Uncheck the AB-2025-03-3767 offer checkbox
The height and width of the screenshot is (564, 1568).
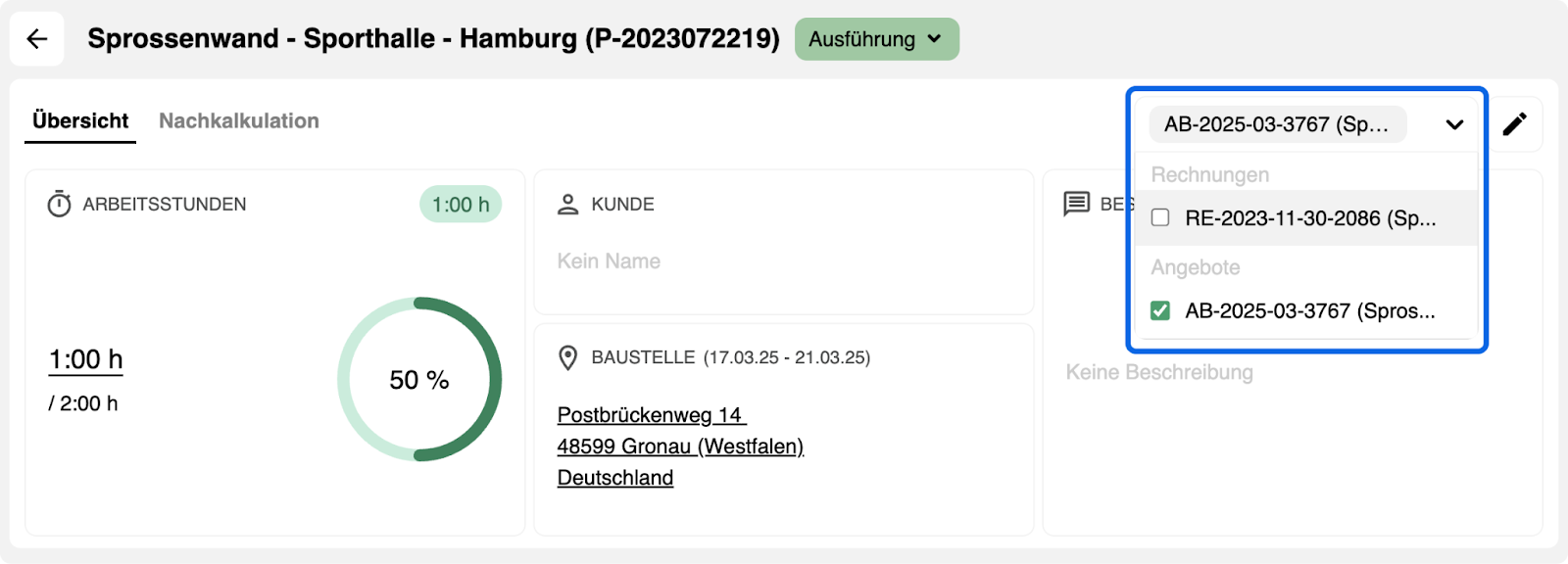coord(1160,310)
